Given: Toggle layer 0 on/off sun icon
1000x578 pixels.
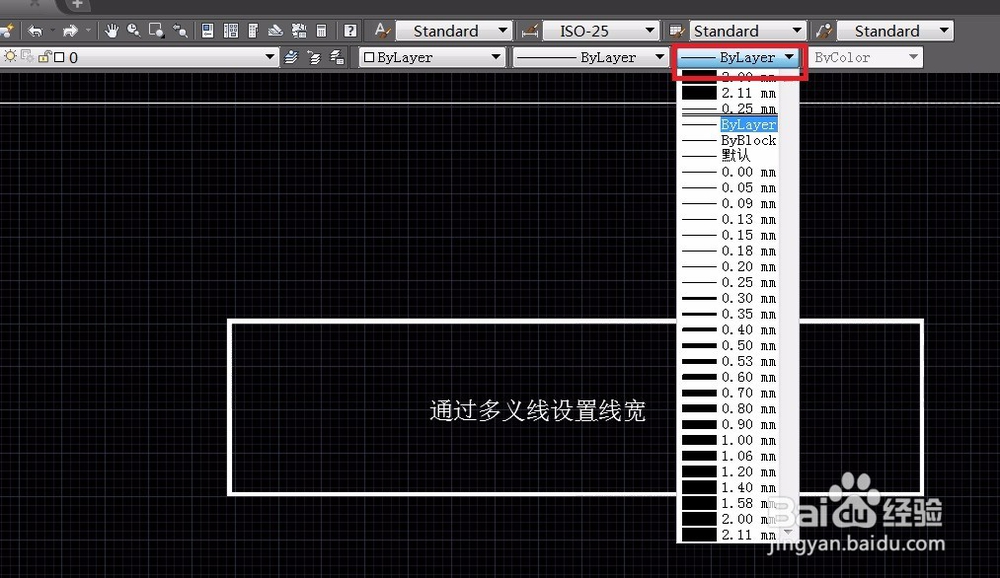Looking at the screenshot, I should click(10, 57).
